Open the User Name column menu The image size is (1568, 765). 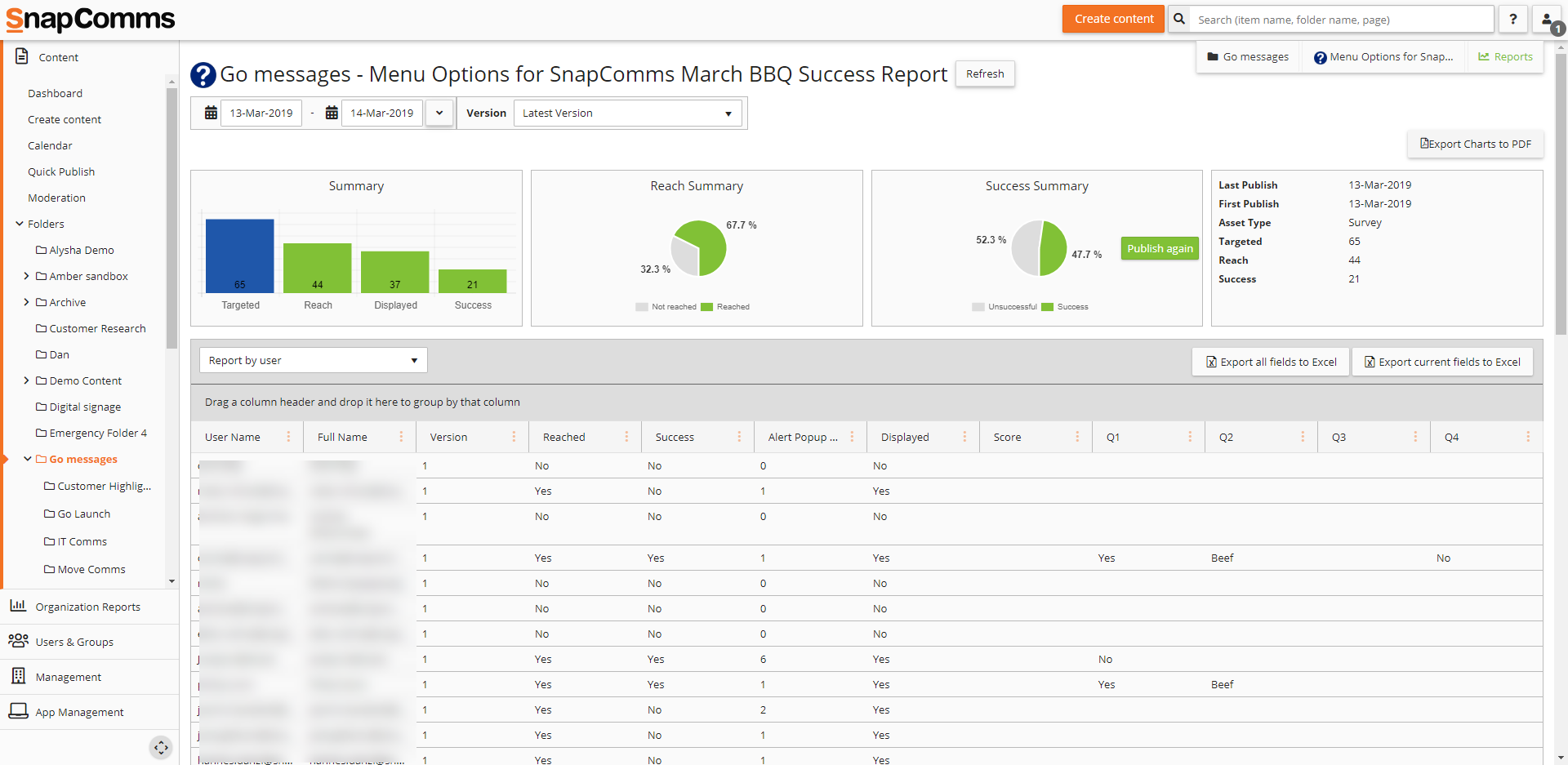click(x=288, y=437)
